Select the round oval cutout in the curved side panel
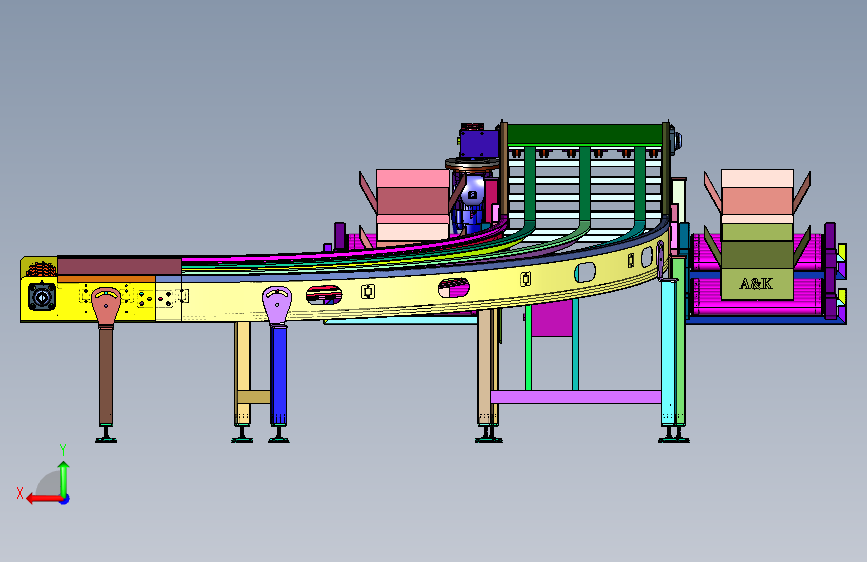The height and width of the screenshot is (562, 867). (585, 272)
